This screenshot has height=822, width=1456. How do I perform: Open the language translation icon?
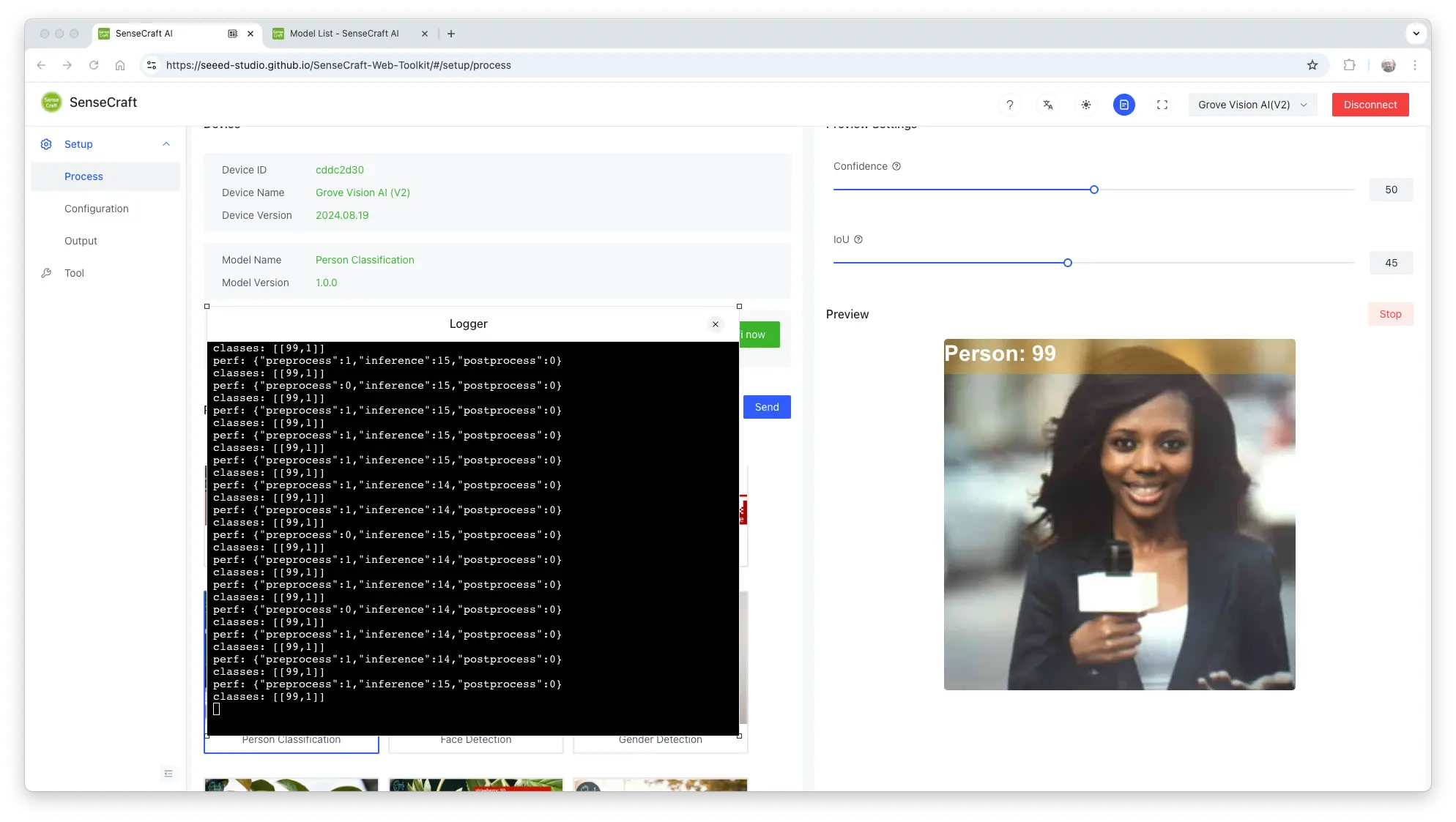tap(1048, 105)
